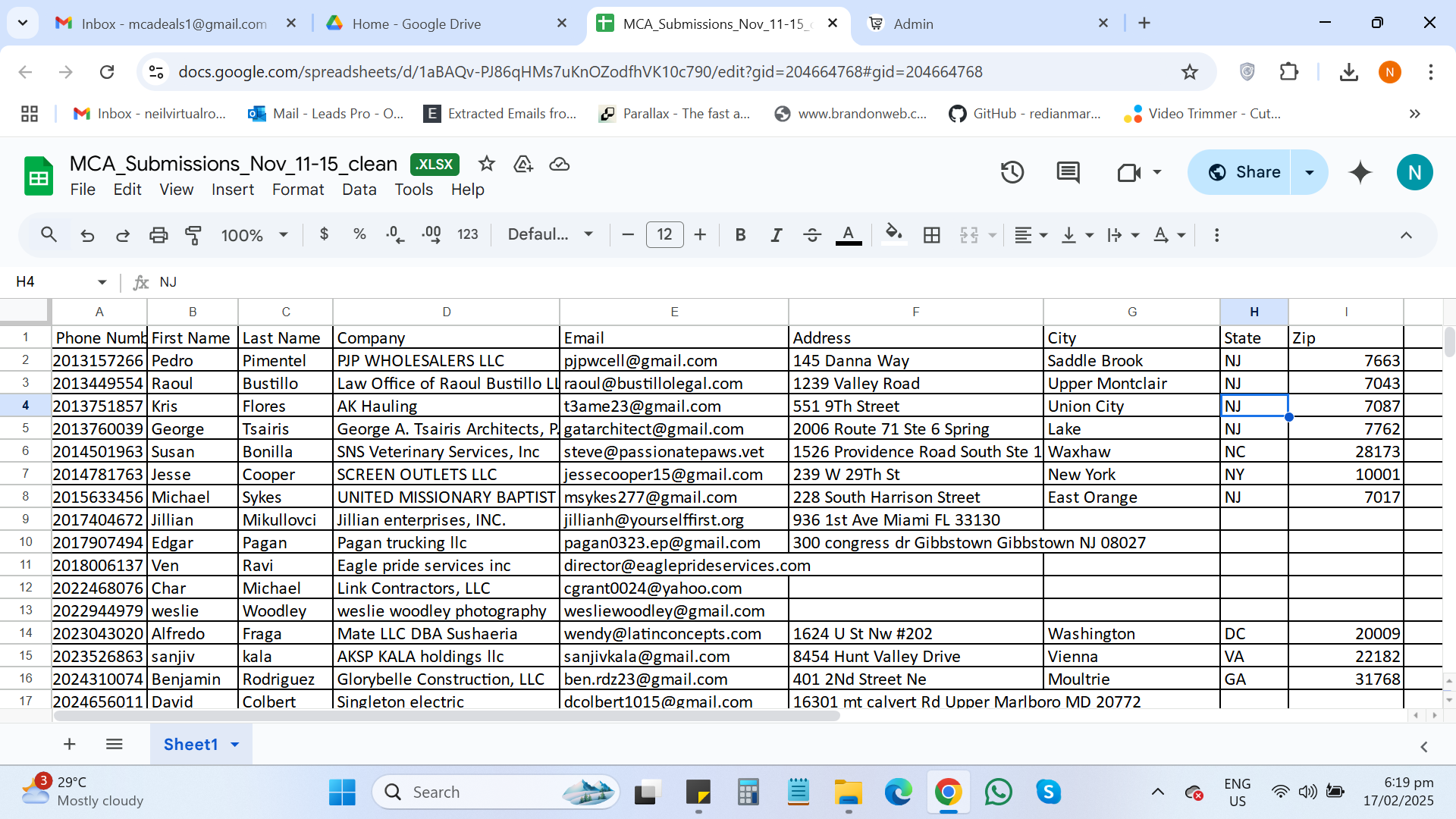
Task: Click cell H4 containing NJ
Action: [x=1253, y=405]
